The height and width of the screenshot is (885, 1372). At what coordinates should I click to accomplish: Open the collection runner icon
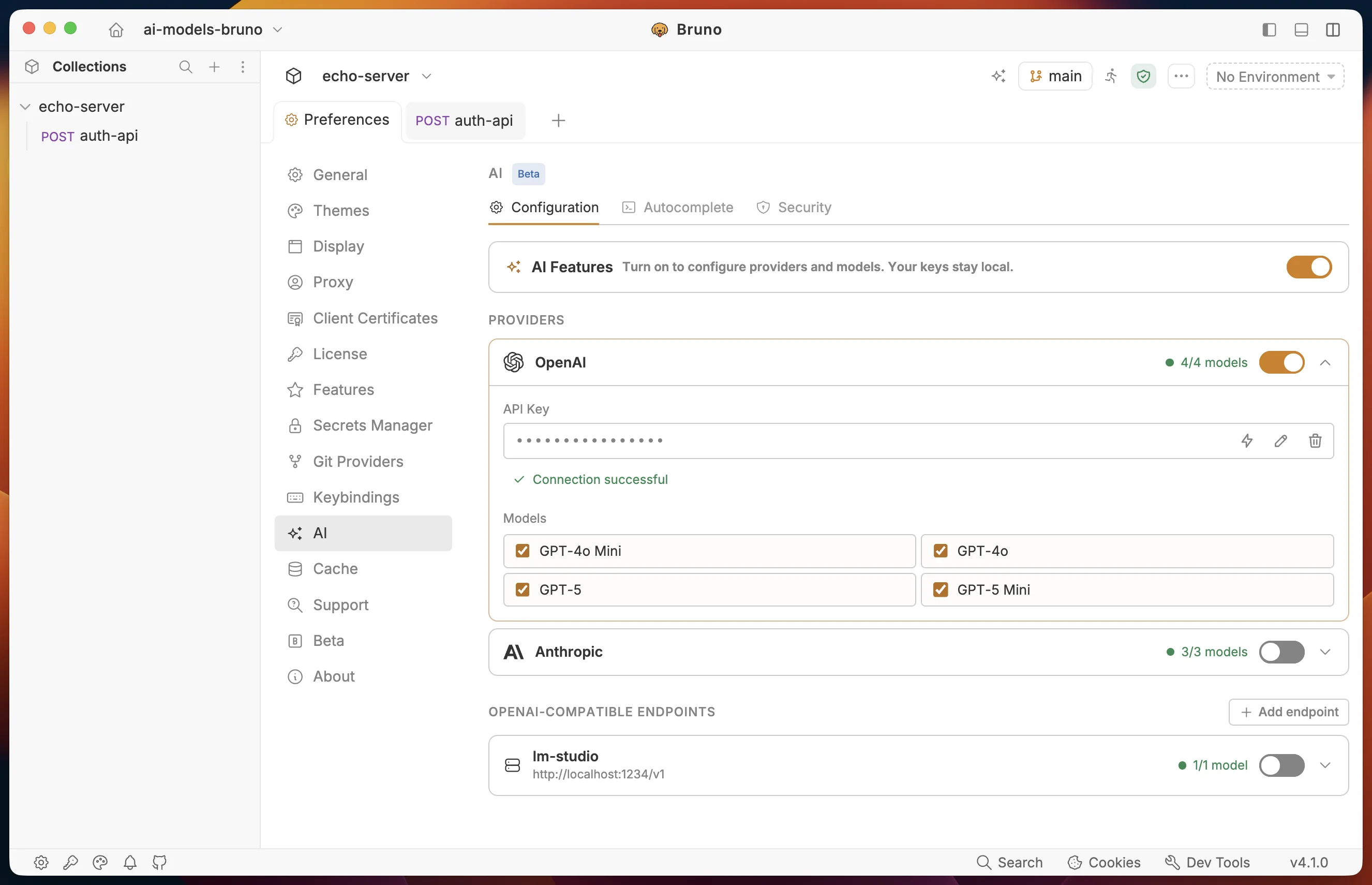pyautogui.click(x=1111, y=76)
